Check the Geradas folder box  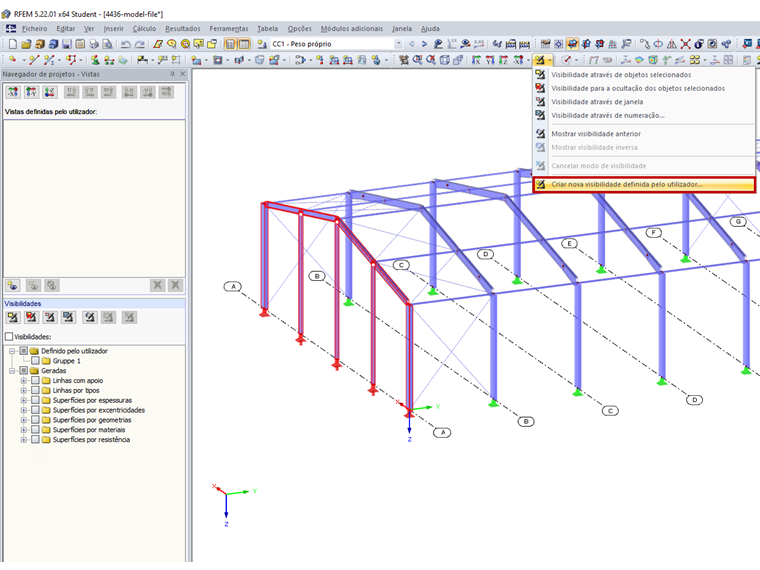coord(23,371)
